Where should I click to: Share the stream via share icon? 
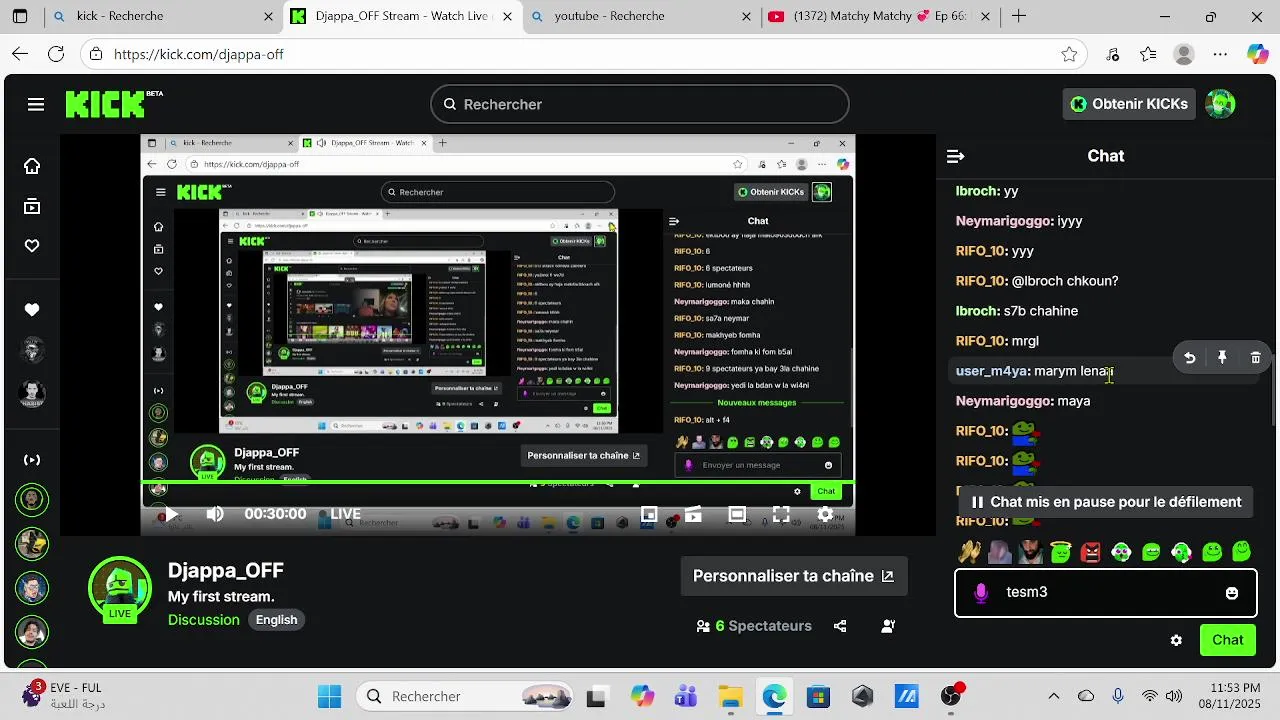[x=840, y=626]
